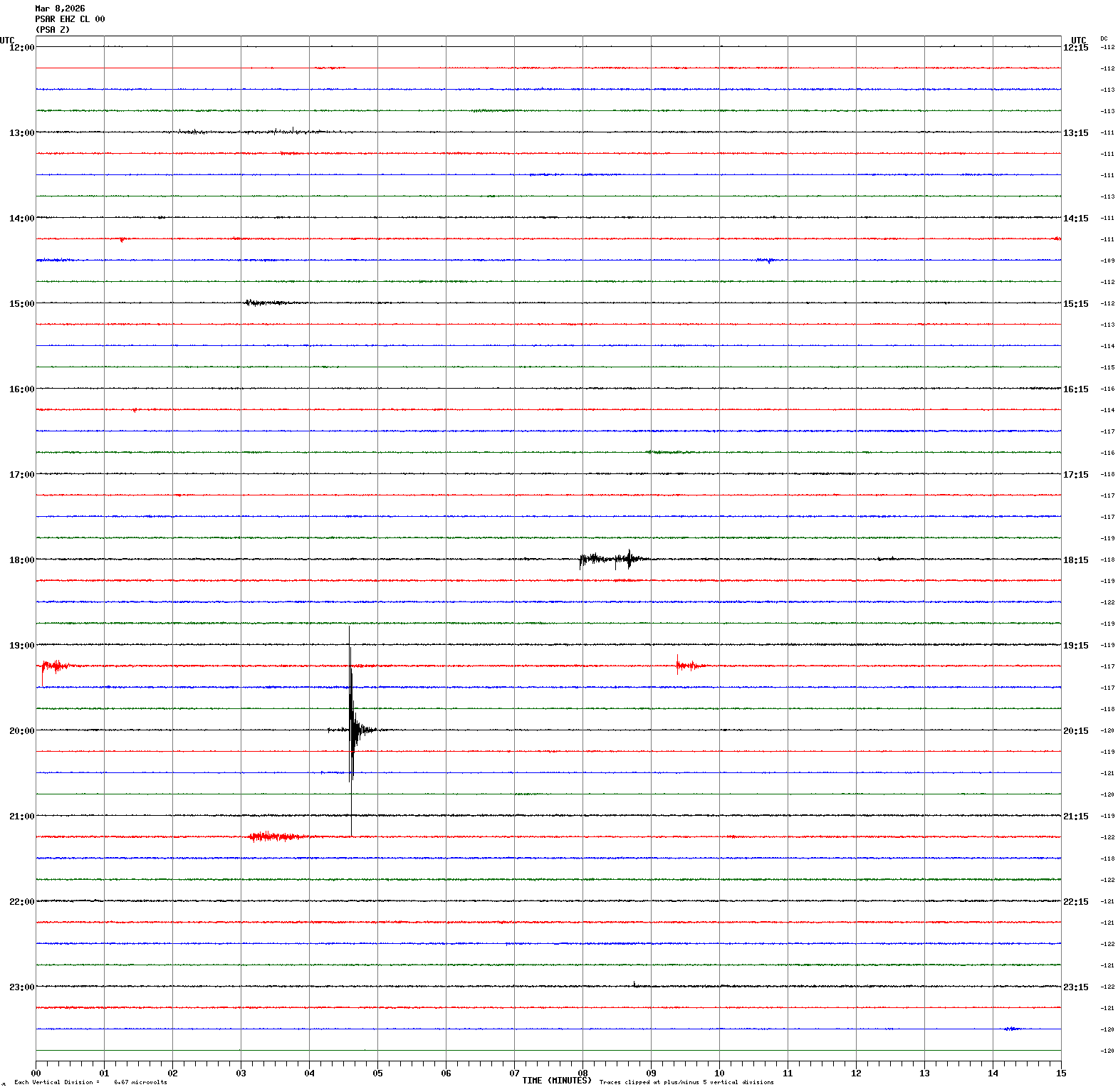Select the Traces clipped footnote text
The image size is (1118, 1092).
coord(686,1082)
